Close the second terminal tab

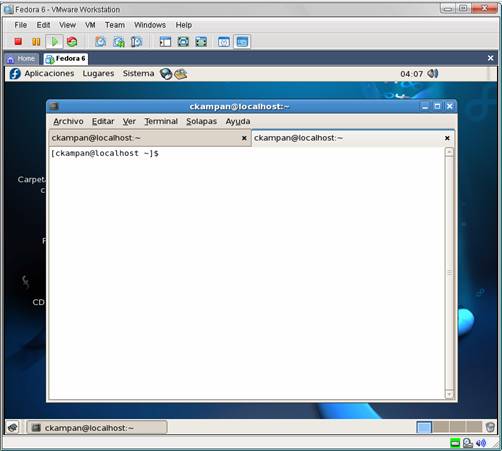click(x=447, y=138)
